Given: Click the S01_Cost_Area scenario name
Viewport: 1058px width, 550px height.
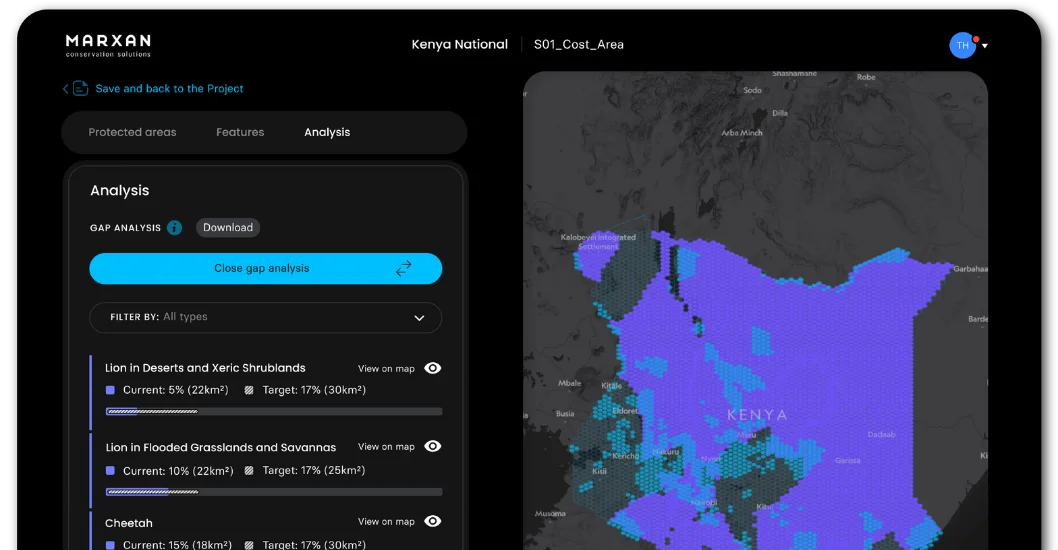Looking at the screenshot, I should (579, 45).
